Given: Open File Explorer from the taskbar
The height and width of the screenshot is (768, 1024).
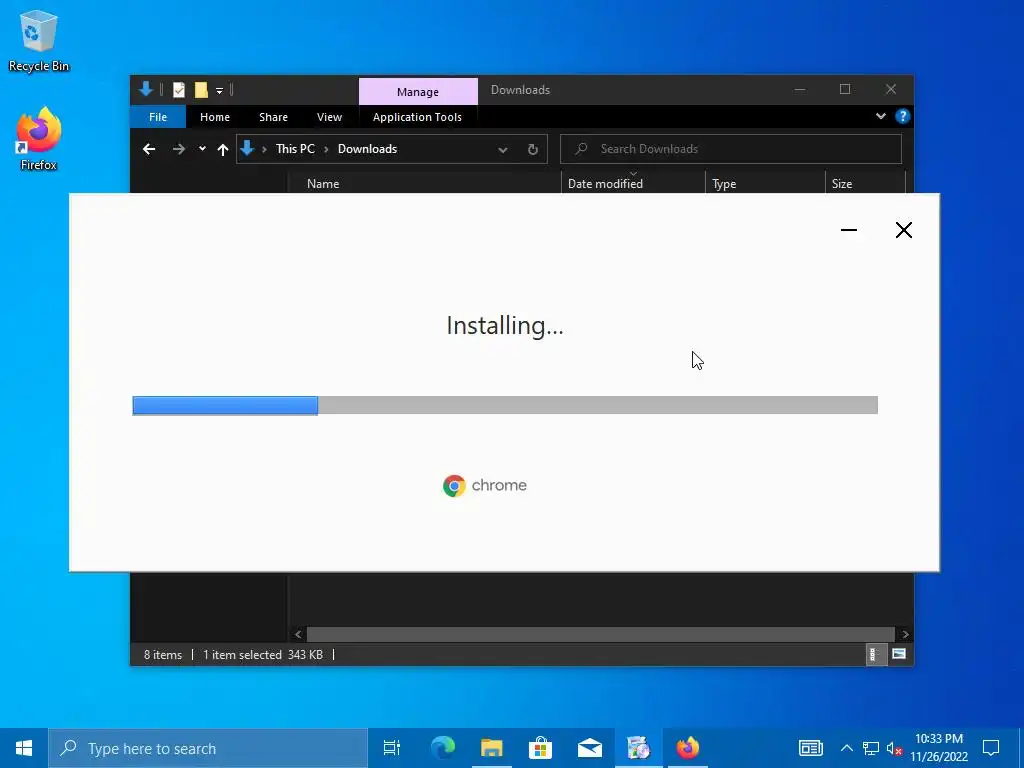Looking at the screenshot, I should 492,748.
